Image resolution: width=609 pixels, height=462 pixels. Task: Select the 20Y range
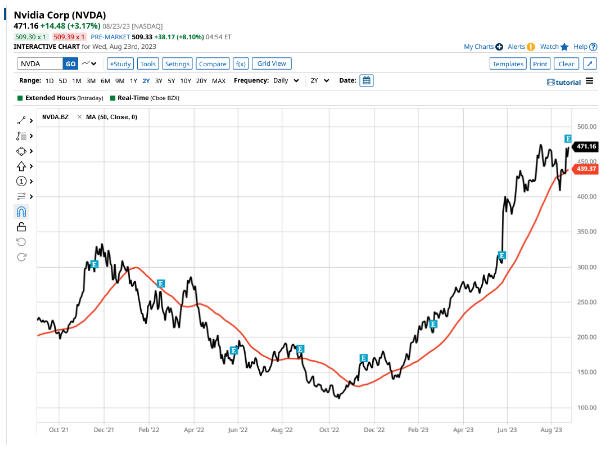pyautogui.click(x=201, y=81)
